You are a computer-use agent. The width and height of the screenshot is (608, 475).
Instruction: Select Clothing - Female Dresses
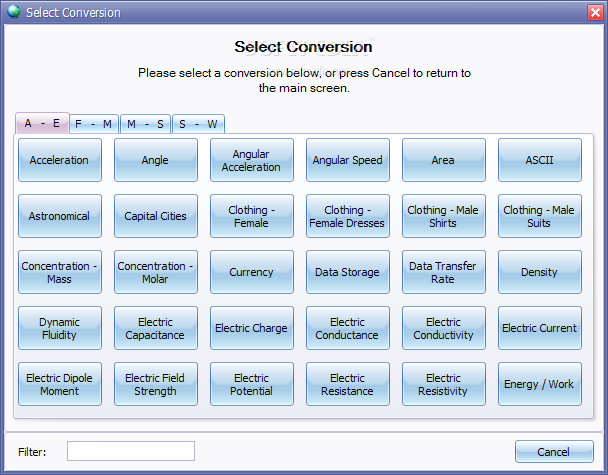pos(347,216)
